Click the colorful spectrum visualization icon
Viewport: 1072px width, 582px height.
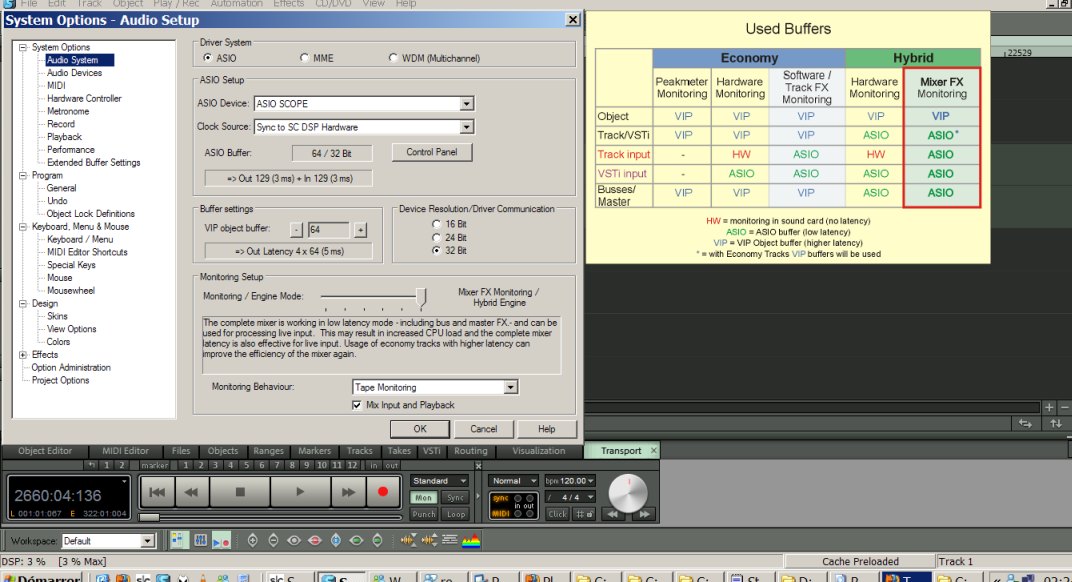pyautogui.click(x=471, y=540)
